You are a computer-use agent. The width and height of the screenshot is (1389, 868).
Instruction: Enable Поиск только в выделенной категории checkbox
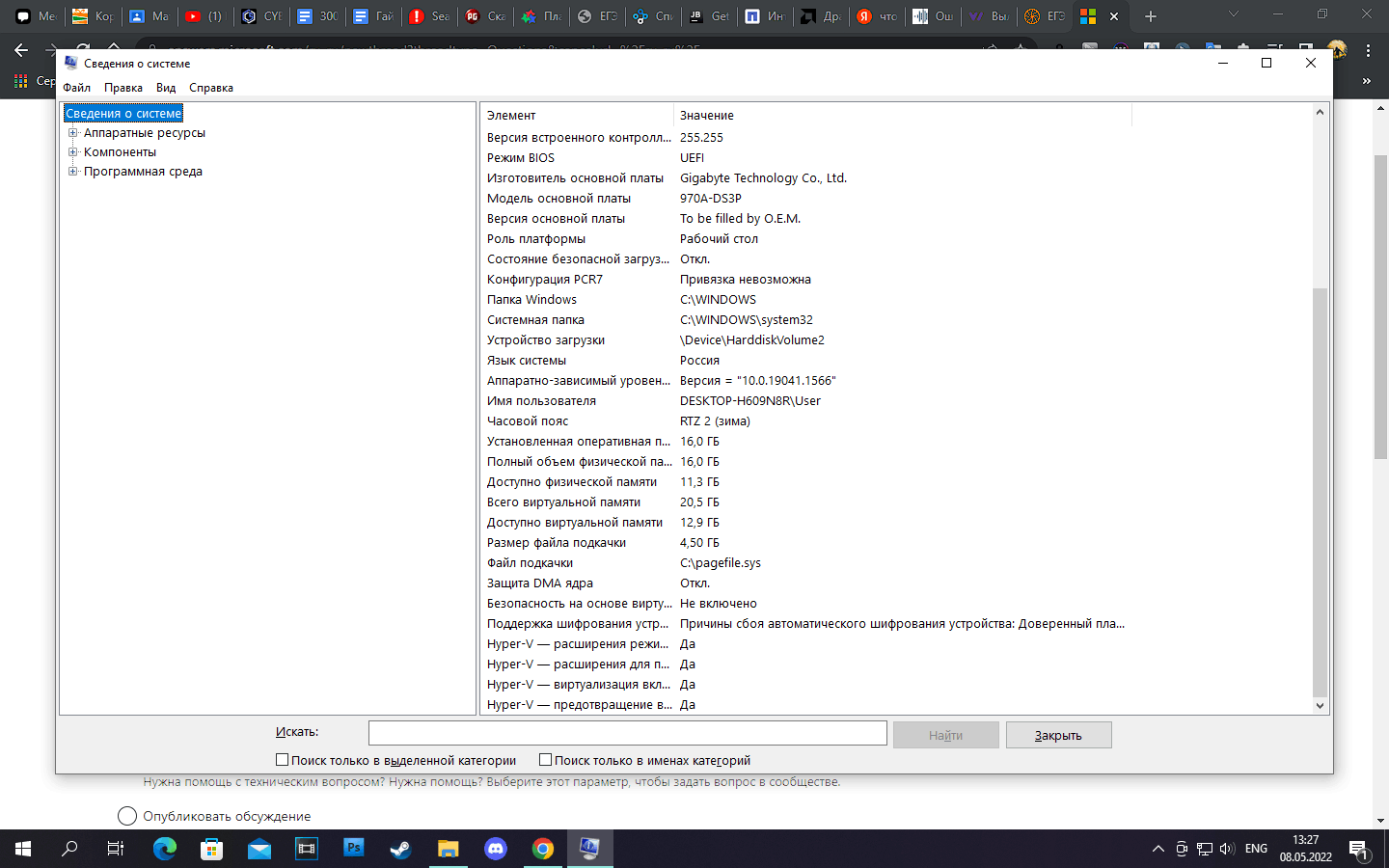coord(283,760)
